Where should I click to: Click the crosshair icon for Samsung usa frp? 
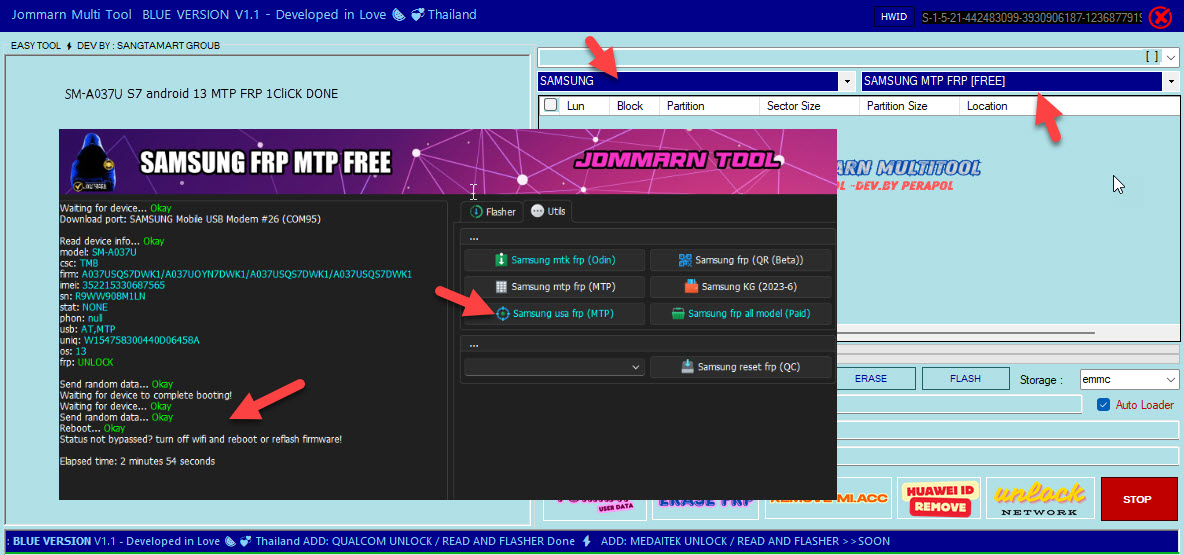[x=503, y=313]
